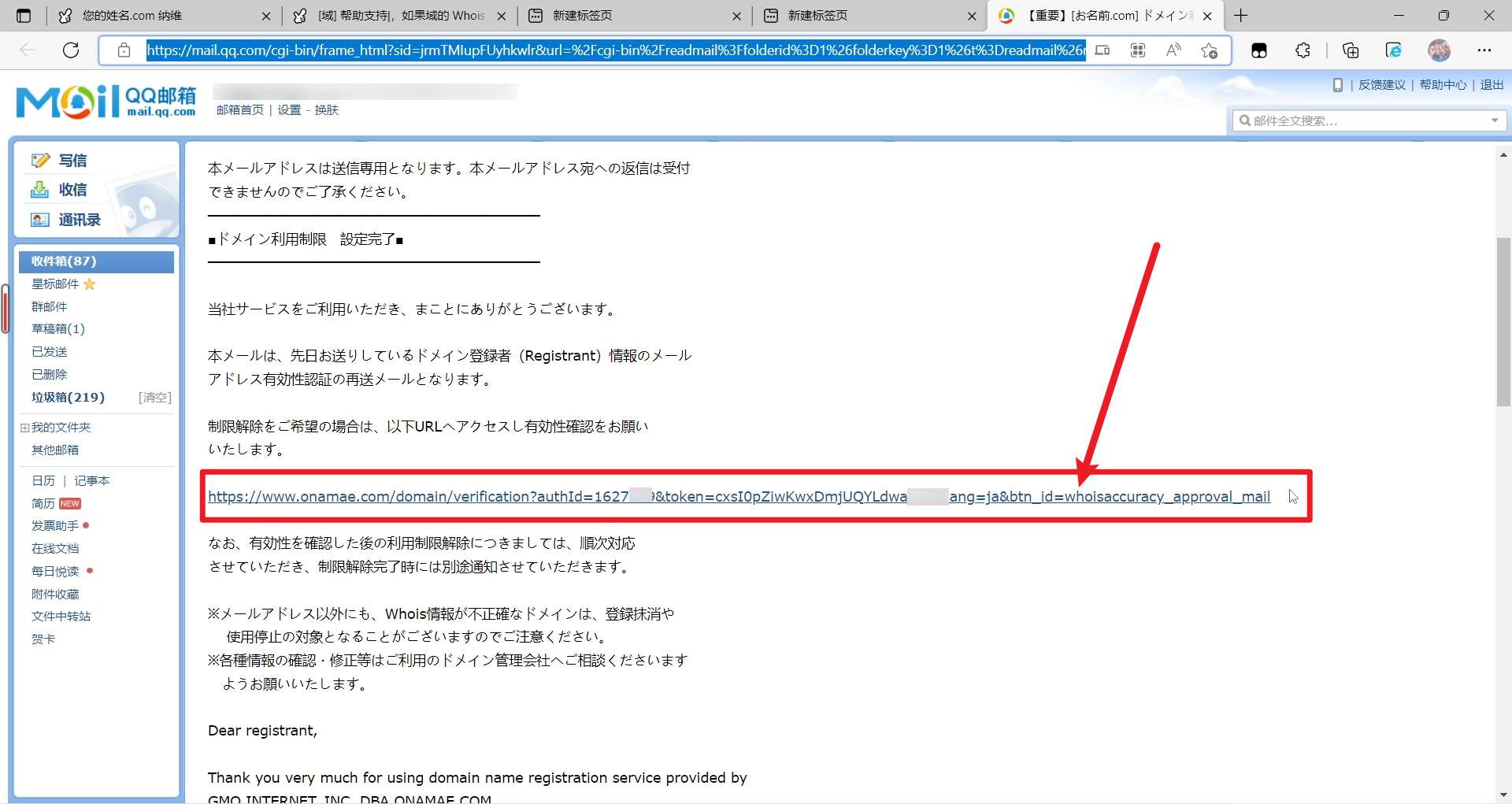
Task: Open the search options chevron in the search field
Action: tap(1495, 120)
